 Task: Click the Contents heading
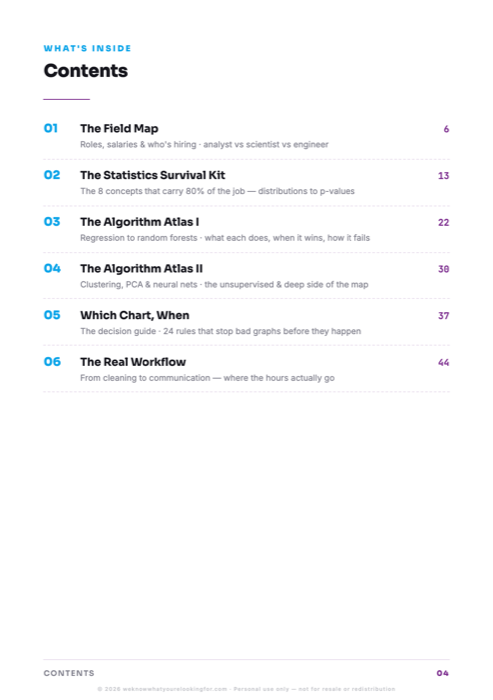pos(86,71)
